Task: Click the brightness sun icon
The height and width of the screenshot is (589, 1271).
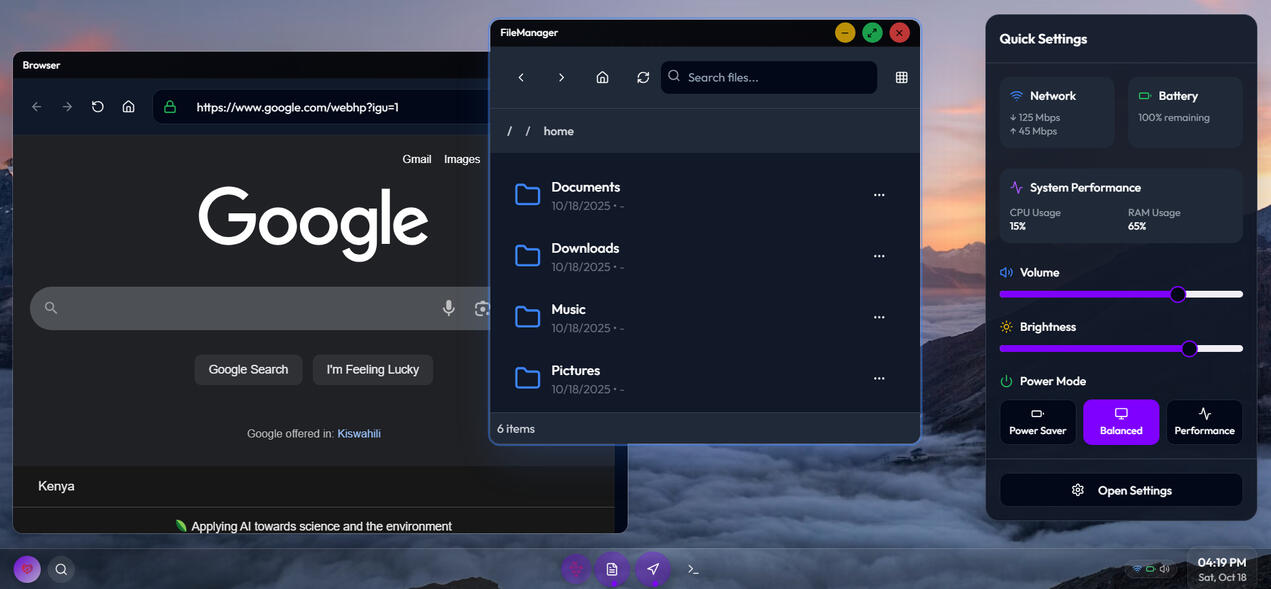Action: [1006, 327]
